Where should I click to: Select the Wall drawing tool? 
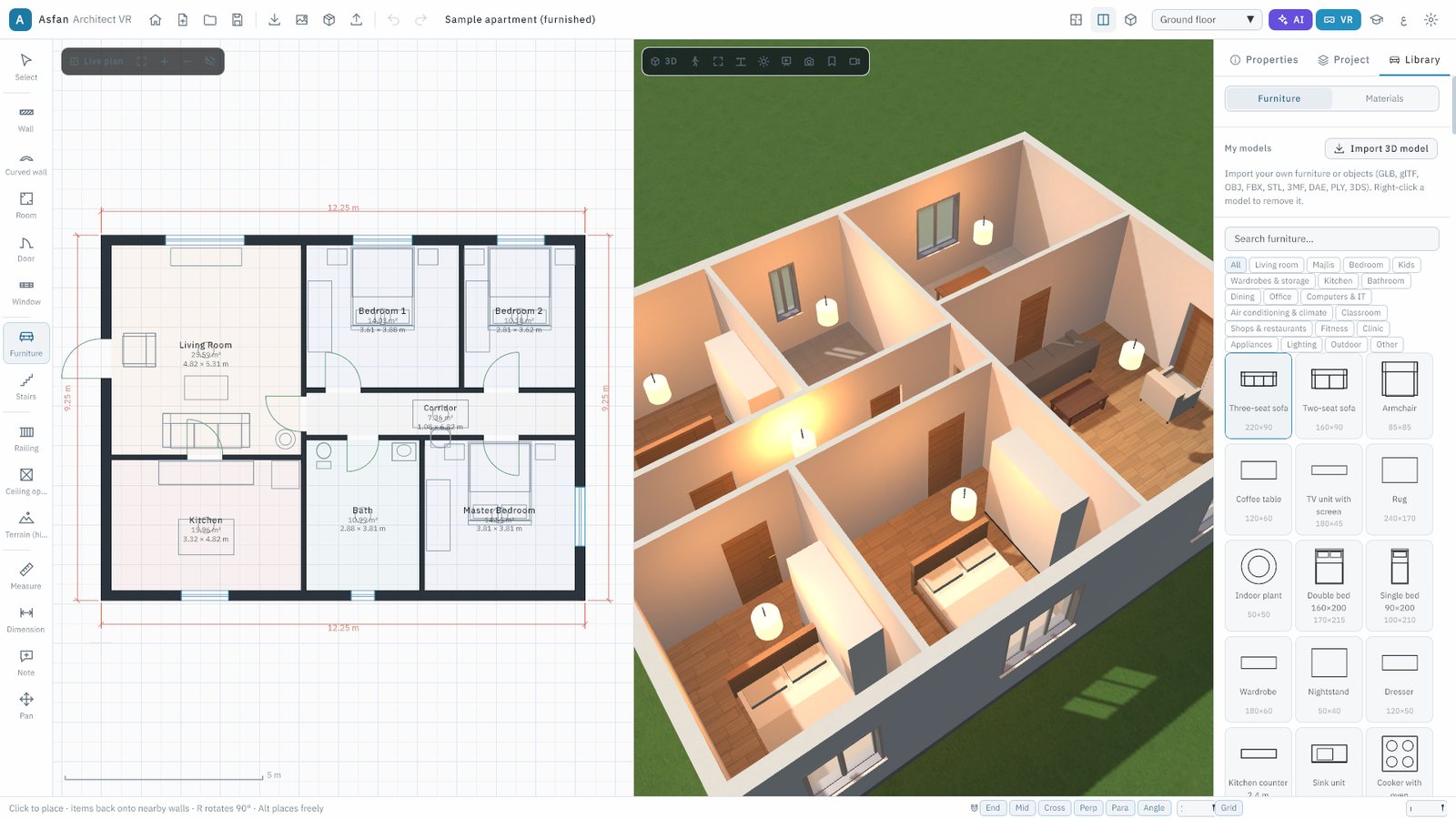26,118
